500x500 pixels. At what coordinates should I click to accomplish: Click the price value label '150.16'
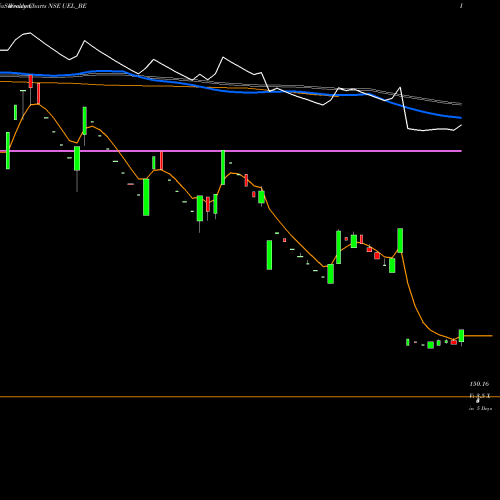tap(479, 384)
